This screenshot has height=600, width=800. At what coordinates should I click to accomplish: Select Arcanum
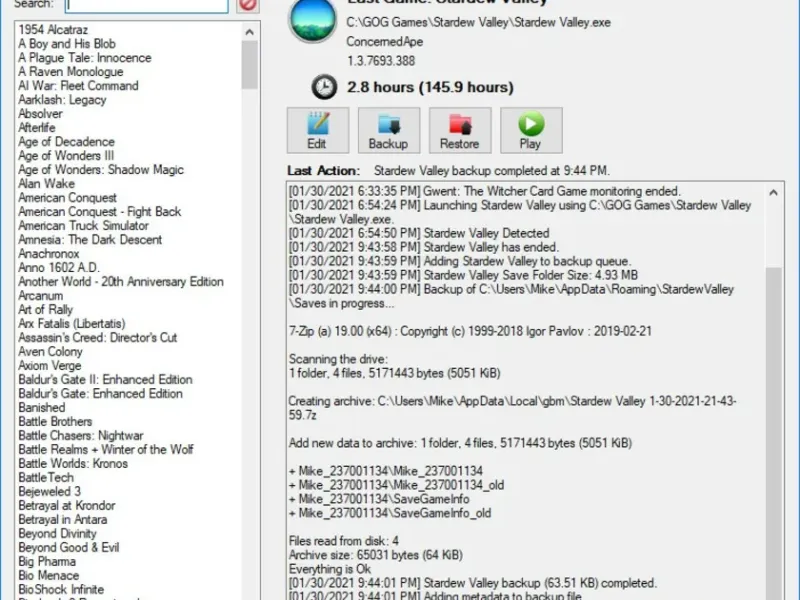(40, 296)
